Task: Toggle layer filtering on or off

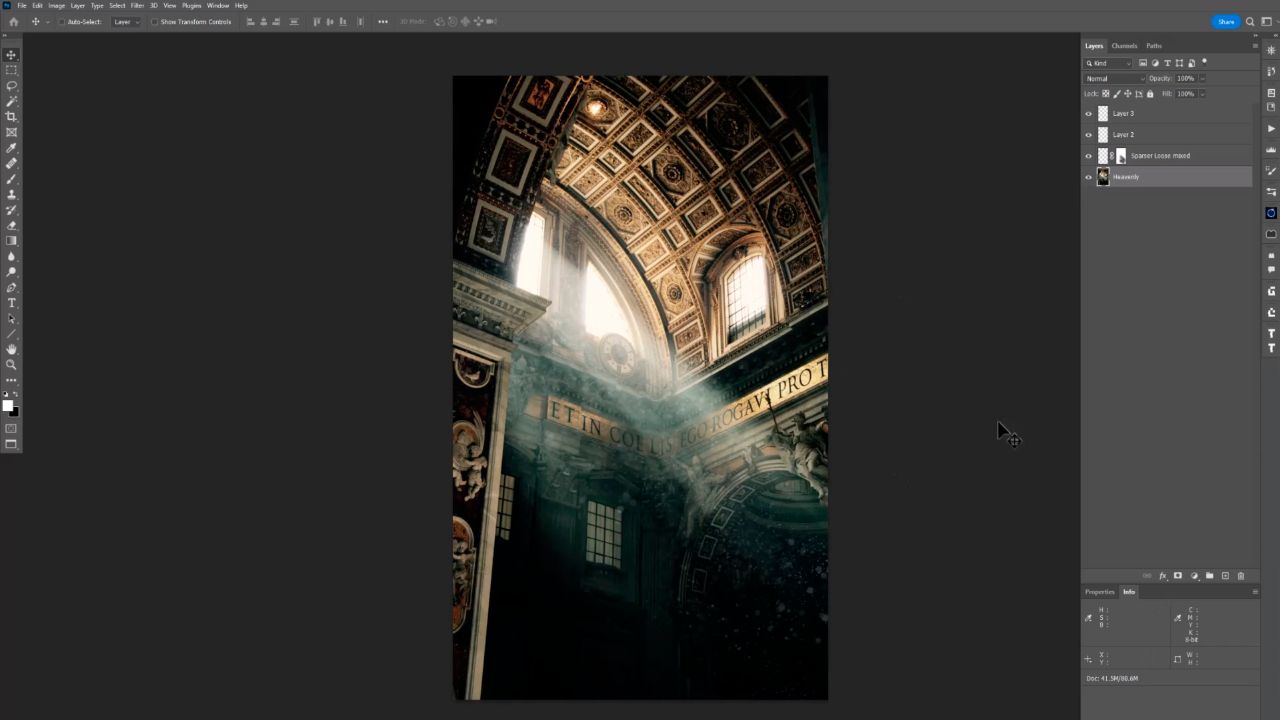Action: [1204, 62]
